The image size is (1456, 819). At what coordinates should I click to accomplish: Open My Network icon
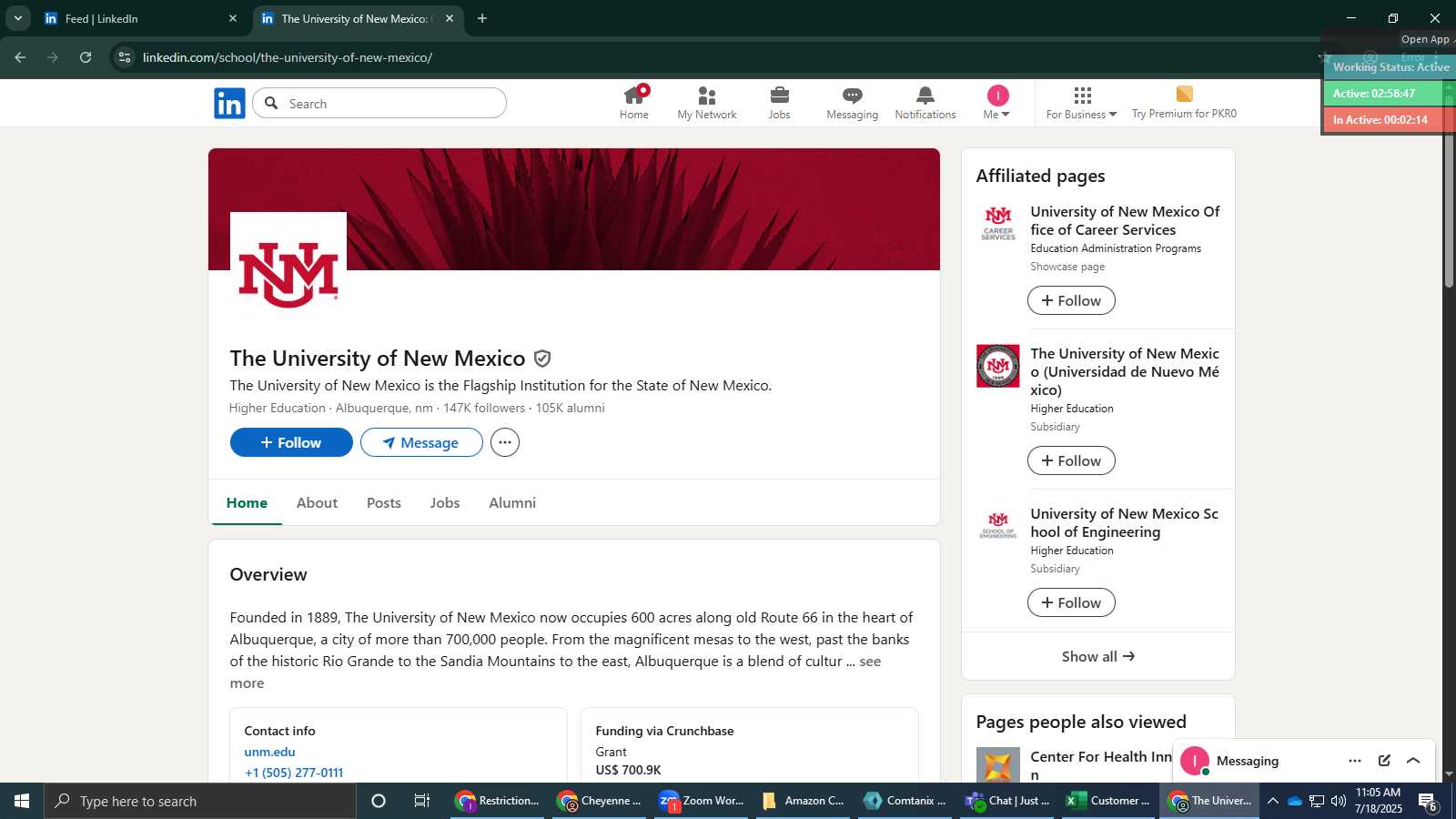click(707, 102)
